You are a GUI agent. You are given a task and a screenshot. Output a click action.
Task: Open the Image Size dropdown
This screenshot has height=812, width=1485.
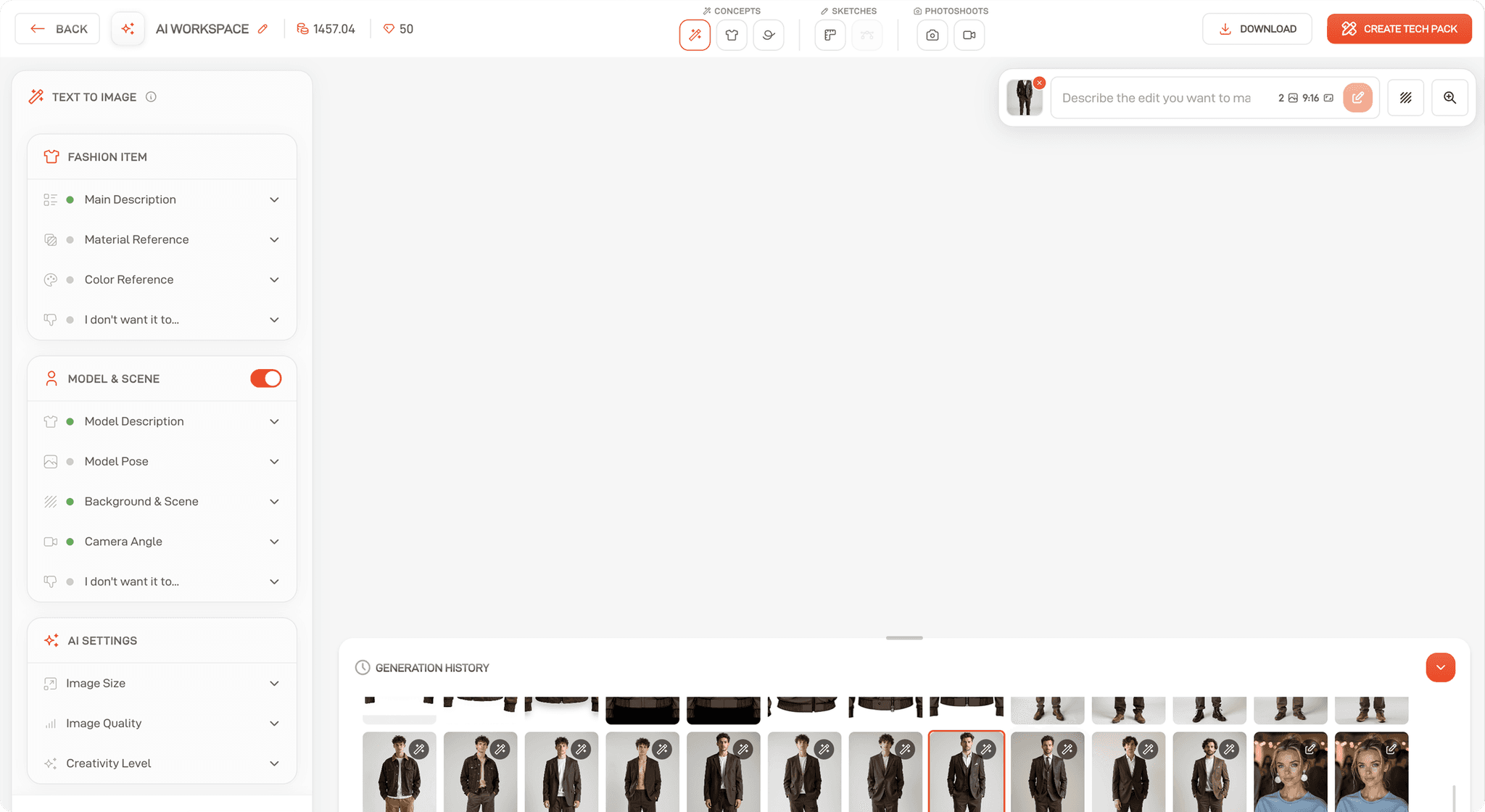(162, 683)
